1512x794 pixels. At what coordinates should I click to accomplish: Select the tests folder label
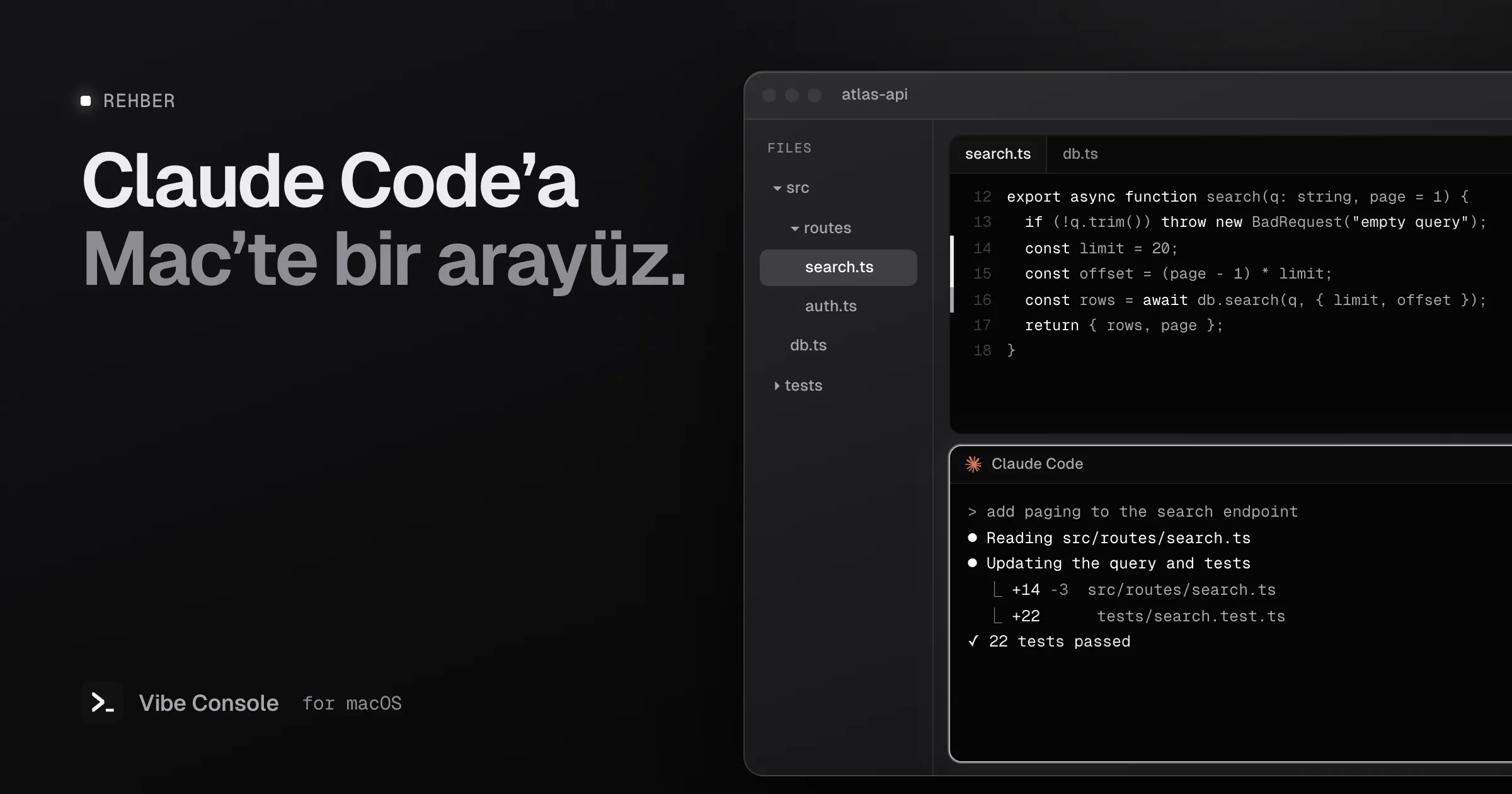pyautogui.click(x=803, y=386)
